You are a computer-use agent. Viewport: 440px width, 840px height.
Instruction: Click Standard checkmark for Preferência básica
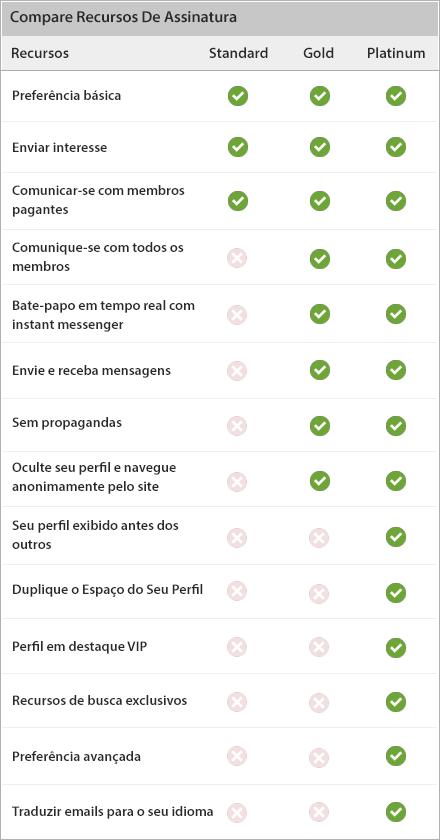[x=237, y=96]
